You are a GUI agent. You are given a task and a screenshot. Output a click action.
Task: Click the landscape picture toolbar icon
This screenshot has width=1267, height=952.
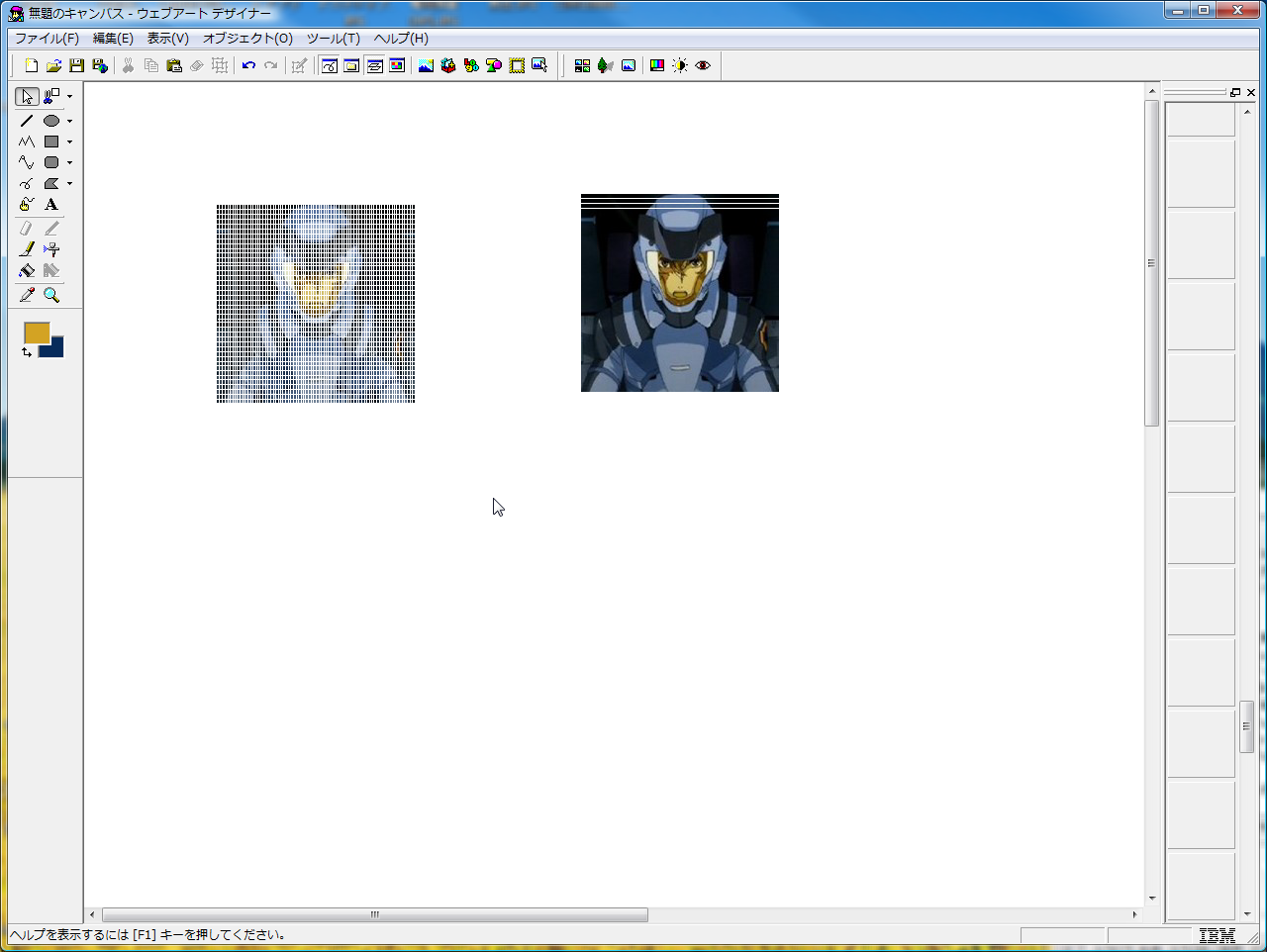click(426, 65)
